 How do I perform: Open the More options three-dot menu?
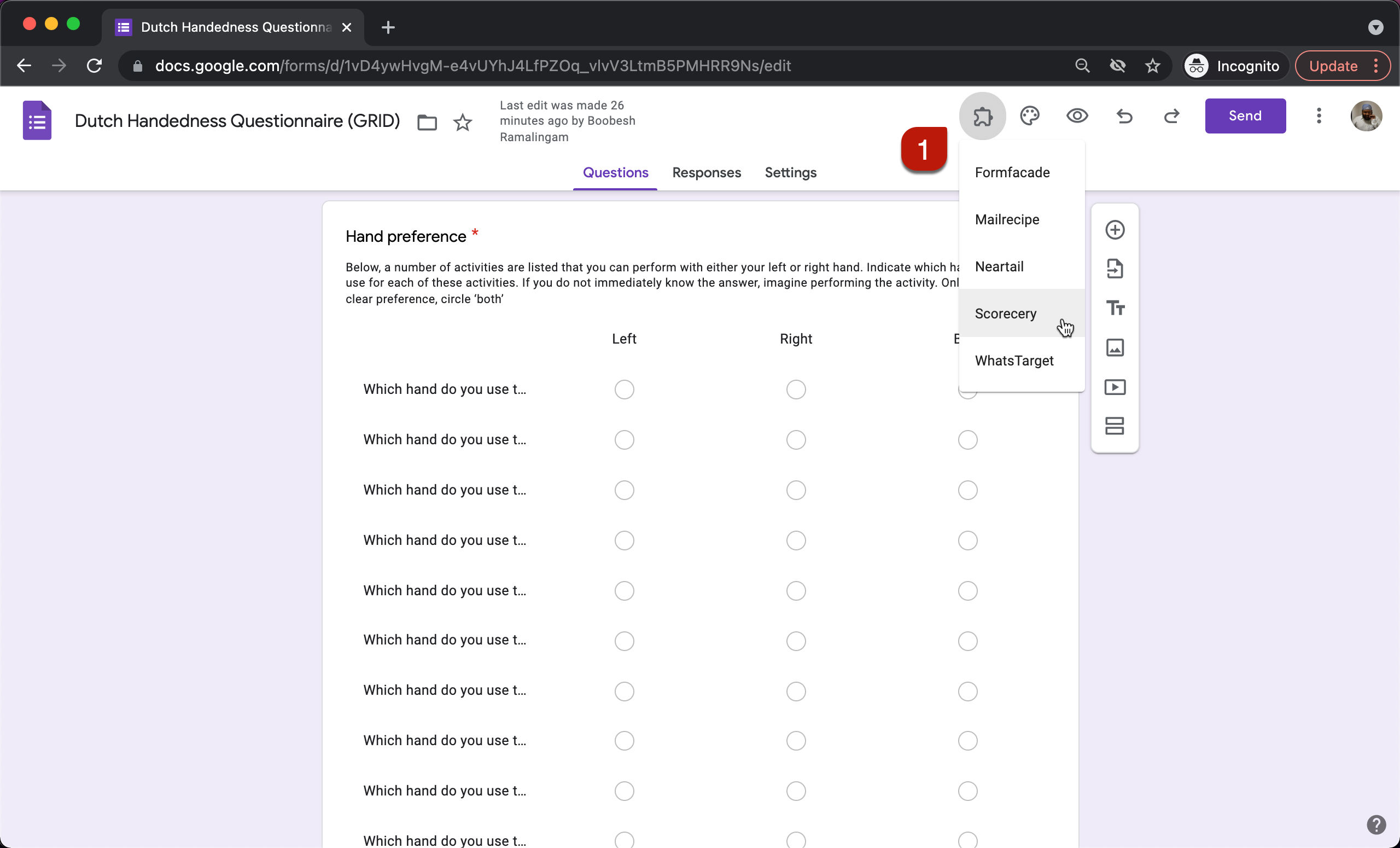(x=1319, y=116)
